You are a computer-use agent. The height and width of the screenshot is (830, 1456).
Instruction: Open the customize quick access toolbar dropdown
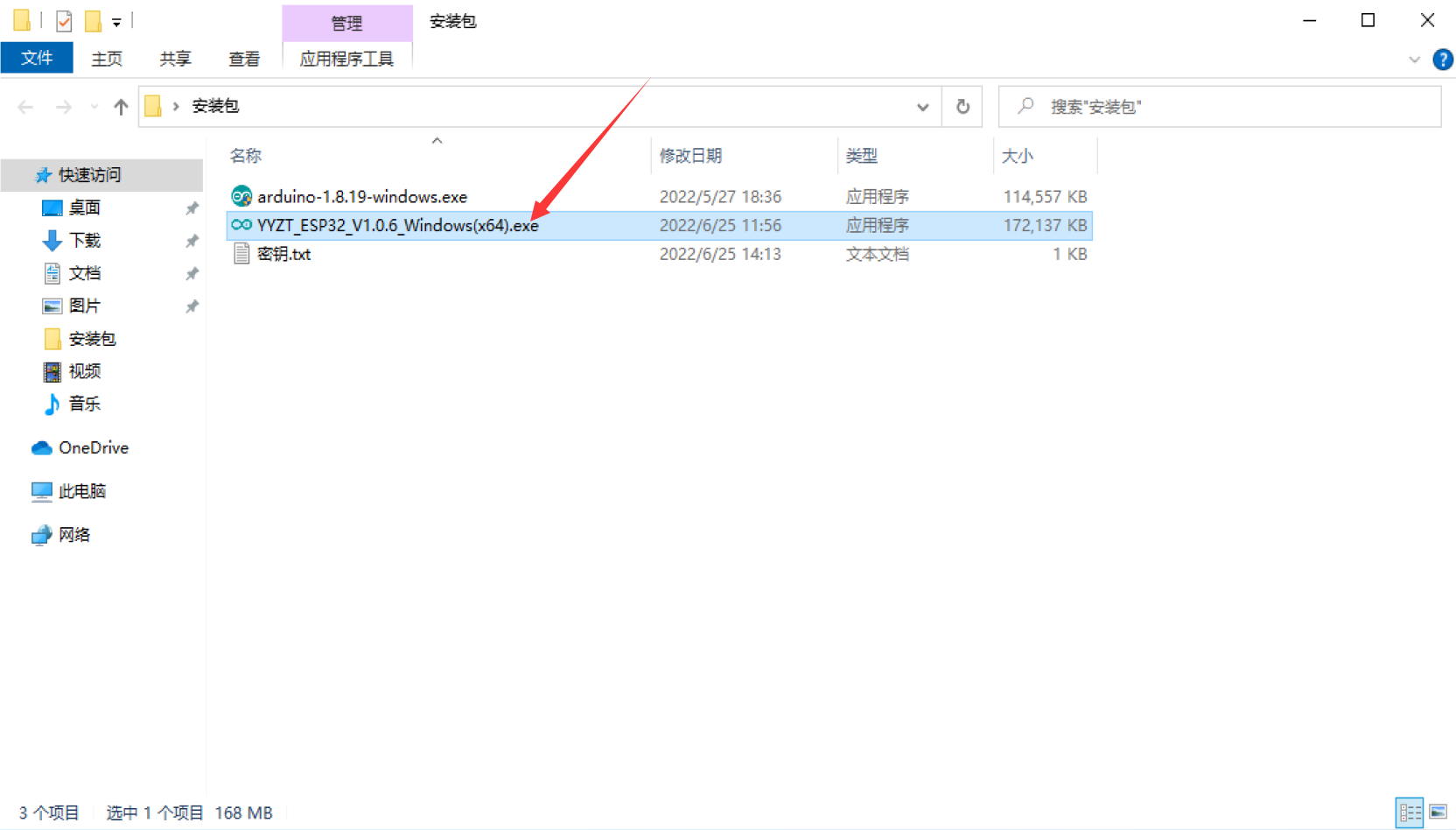(x=116, y=22)
